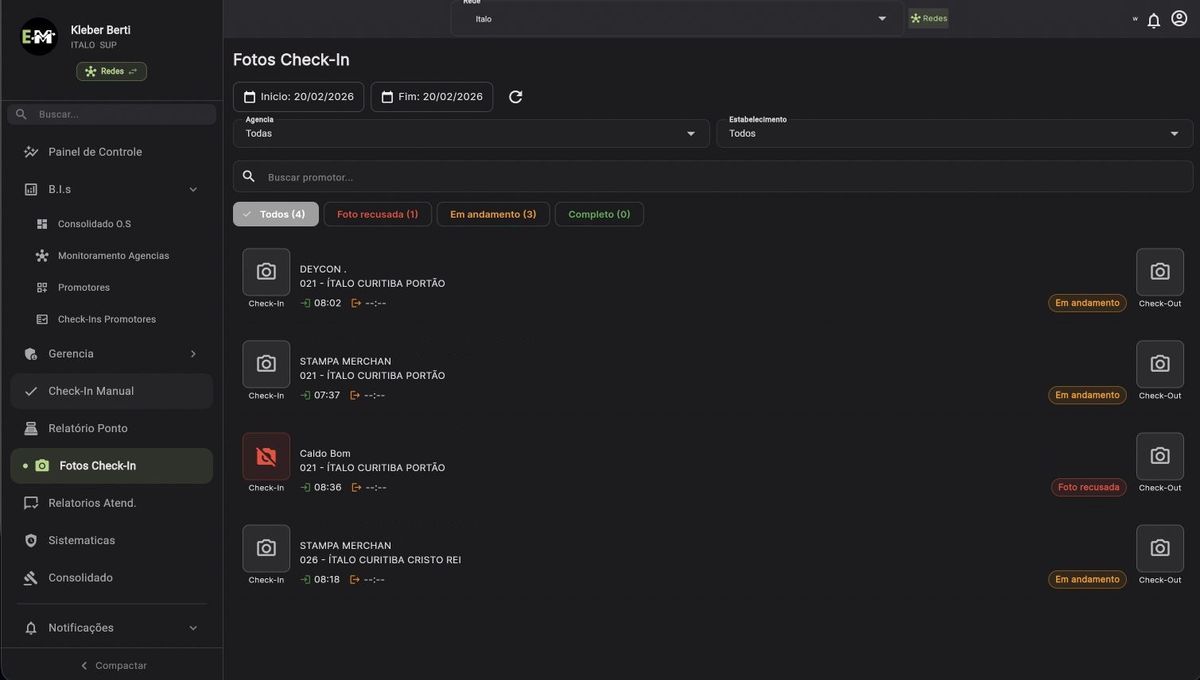1200x680 pixels.
Task: Activate the Em andamento (3) filter
Action: tap(493, 213)
